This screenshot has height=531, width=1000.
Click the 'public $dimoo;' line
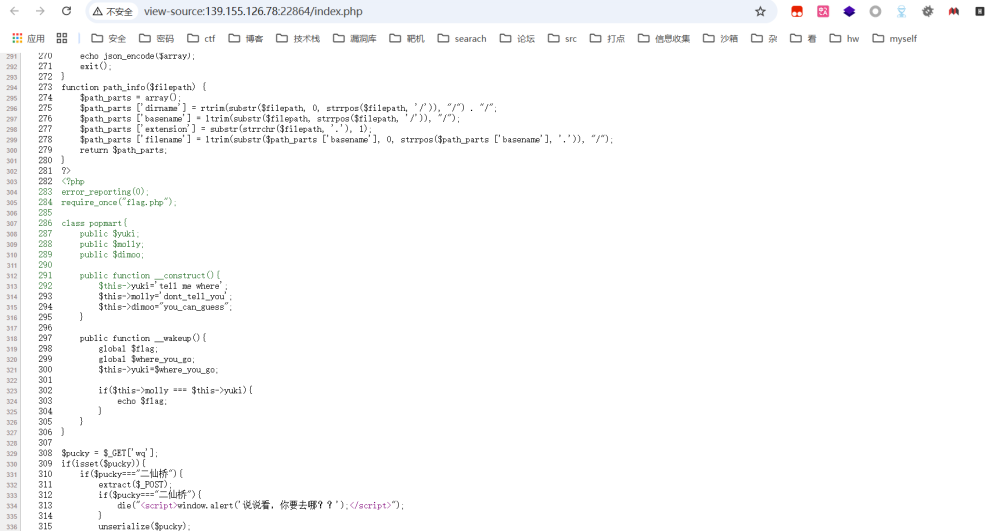[x=112, y=254]
